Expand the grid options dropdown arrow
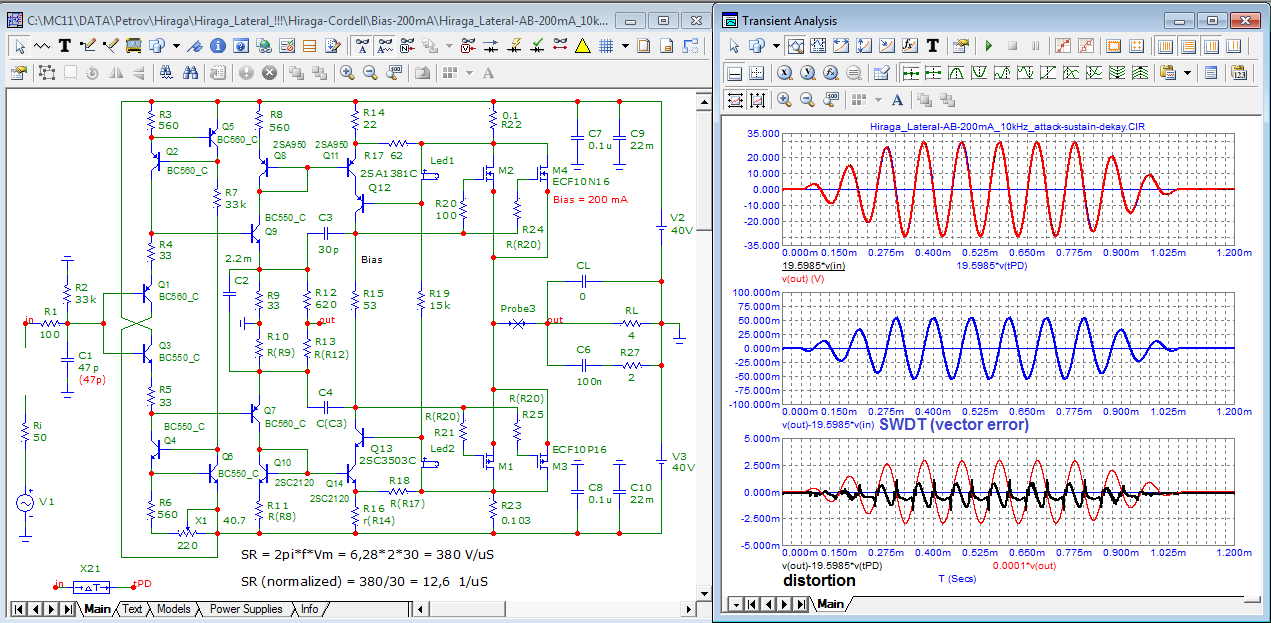This screenshot has height=623, width=1271. tap(625, 45)
